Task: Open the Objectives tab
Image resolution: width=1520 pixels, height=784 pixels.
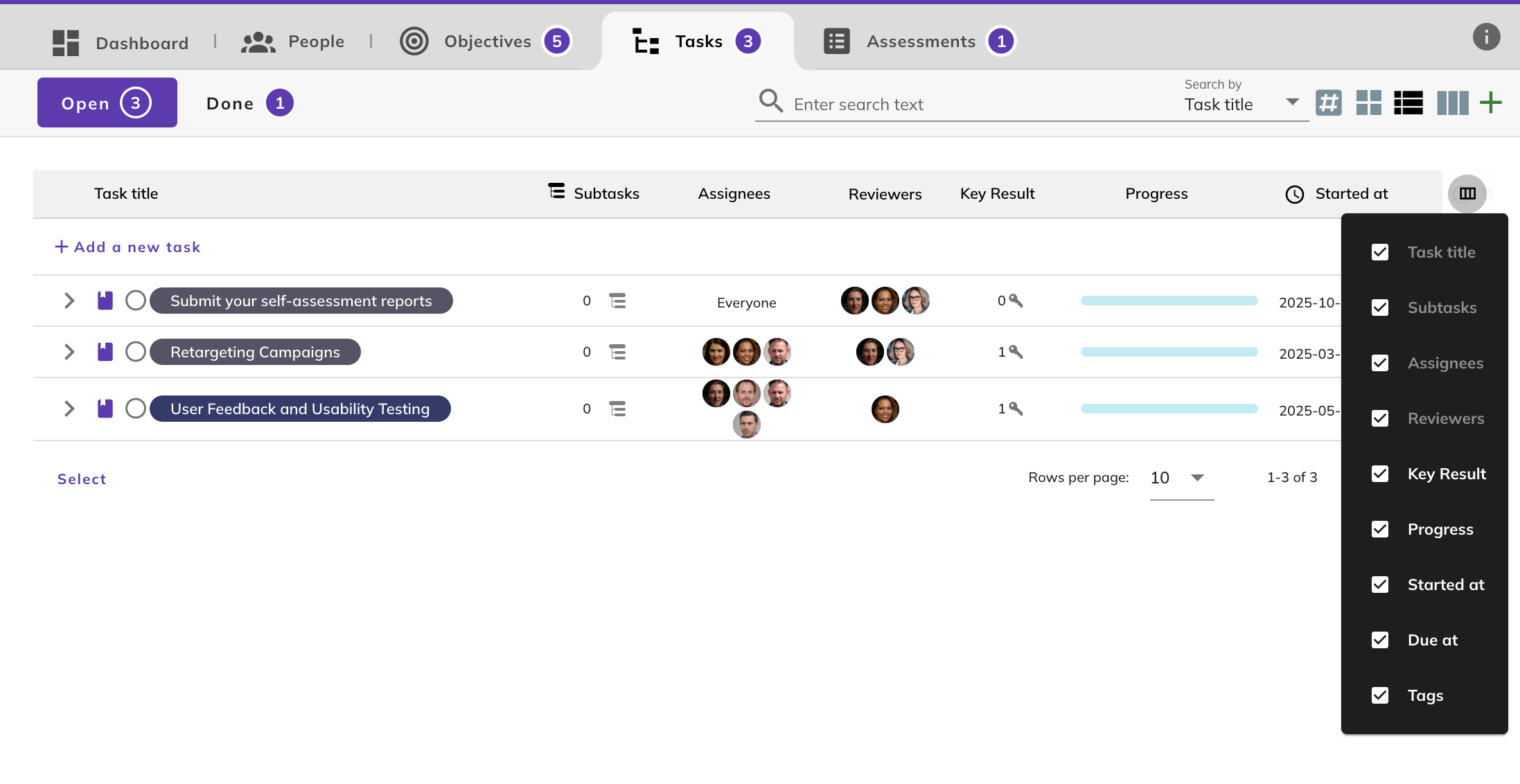Action: [x=487, y=42]
